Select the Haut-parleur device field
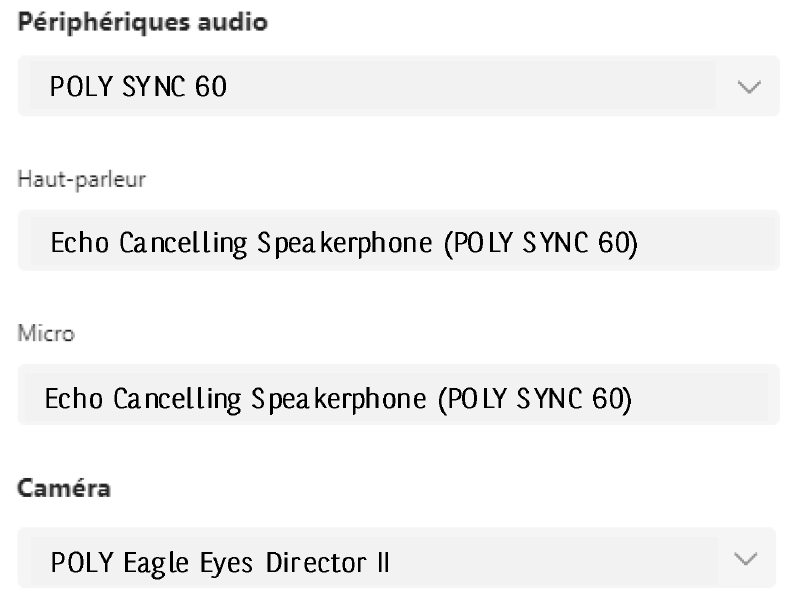The width and height of the screenshot is (793, 609). 397,243
